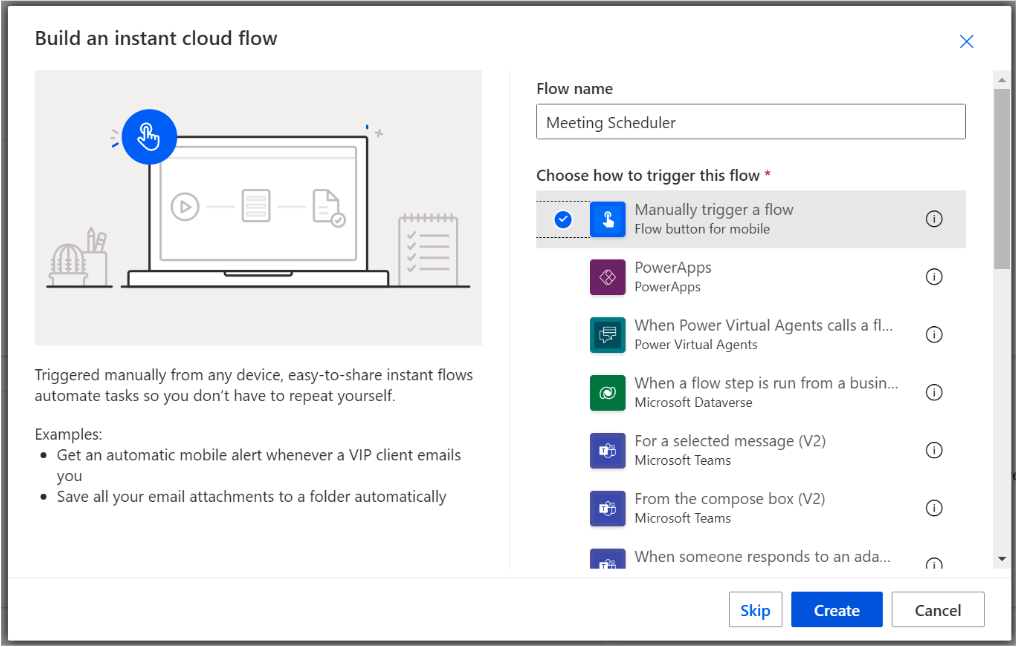The image size is (1016, 647).
Task: Click the scroll down arrow of trigger list
Action: pos(1002,558)
